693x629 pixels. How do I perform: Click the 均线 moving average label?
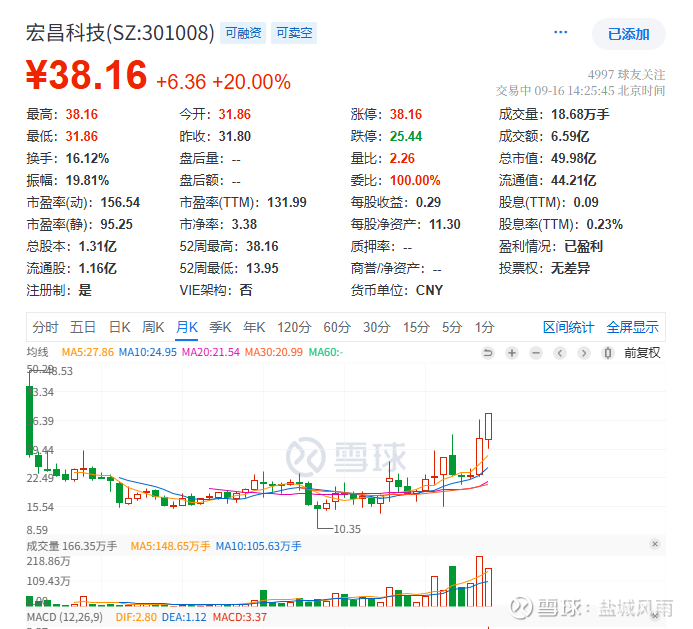tap(37, 352)
